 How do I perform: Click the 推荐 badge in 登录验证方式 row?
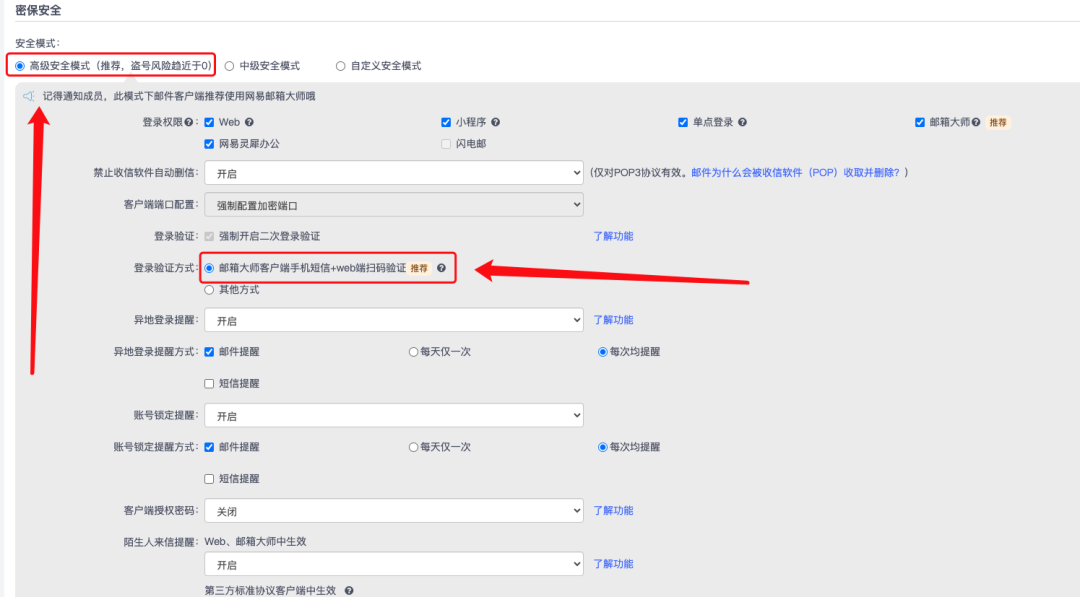[x=419, y=269]
